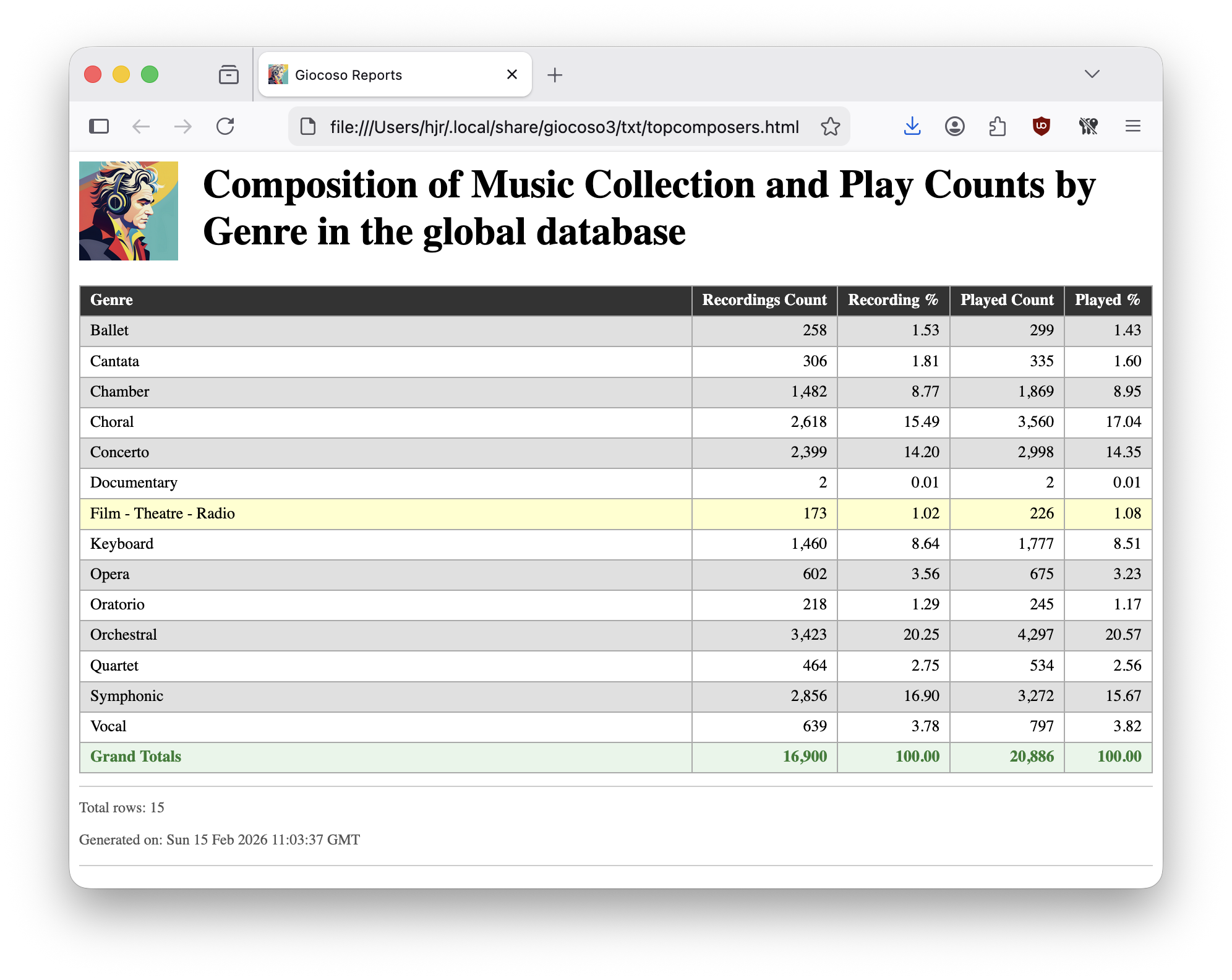Reload the current page
Viewport: 1232px width, 980px height.
[225, 127]
